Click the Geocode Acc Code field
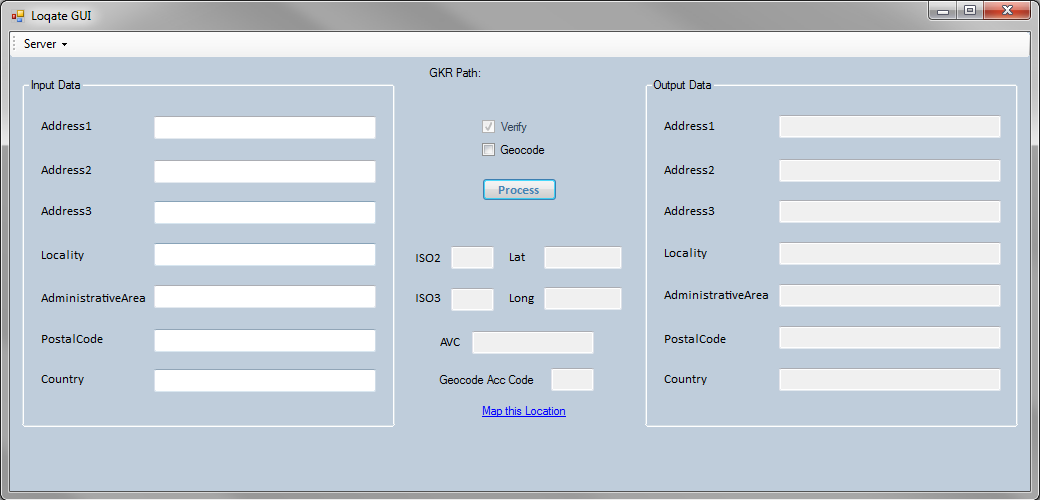 click(572, 379)
